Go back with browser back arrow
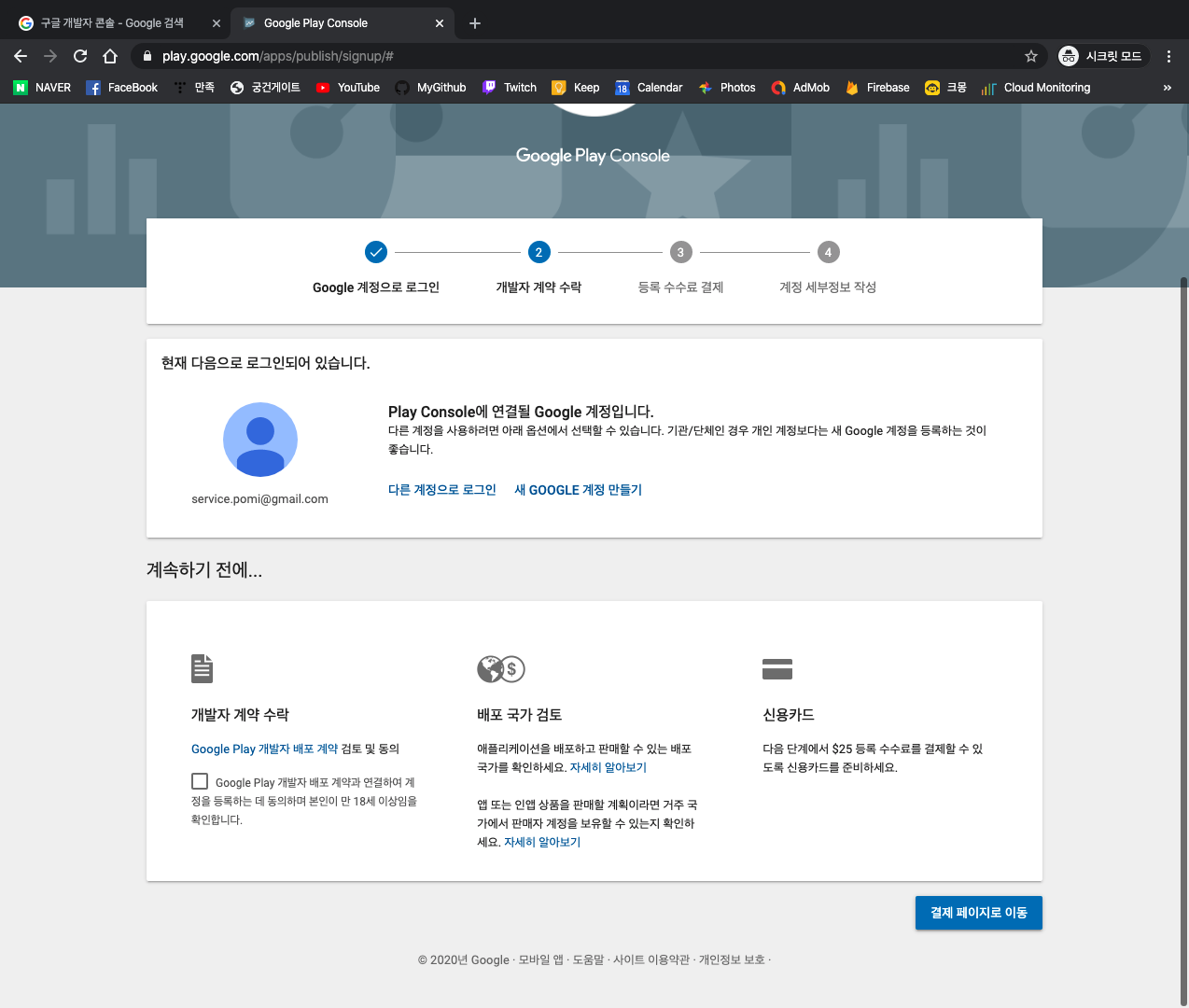 point(21,56)
